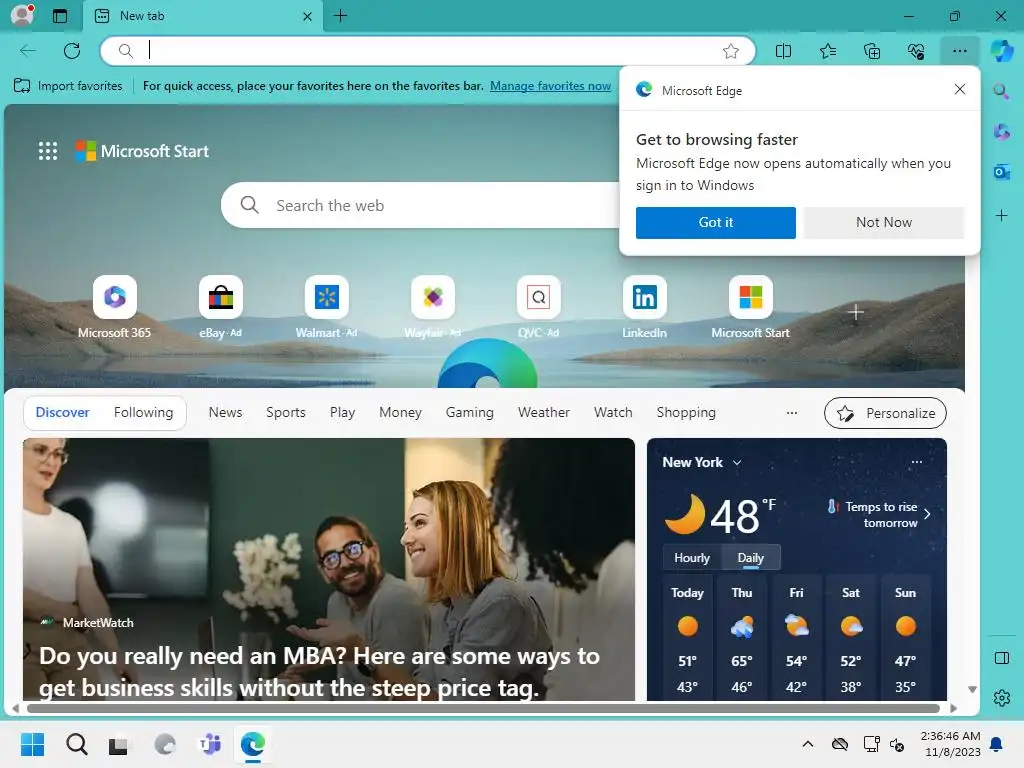Image resolution: width=1024 pixels, height=768 pixels.
Task: Open Settings and more menu
Action: (x=959, y=51)
